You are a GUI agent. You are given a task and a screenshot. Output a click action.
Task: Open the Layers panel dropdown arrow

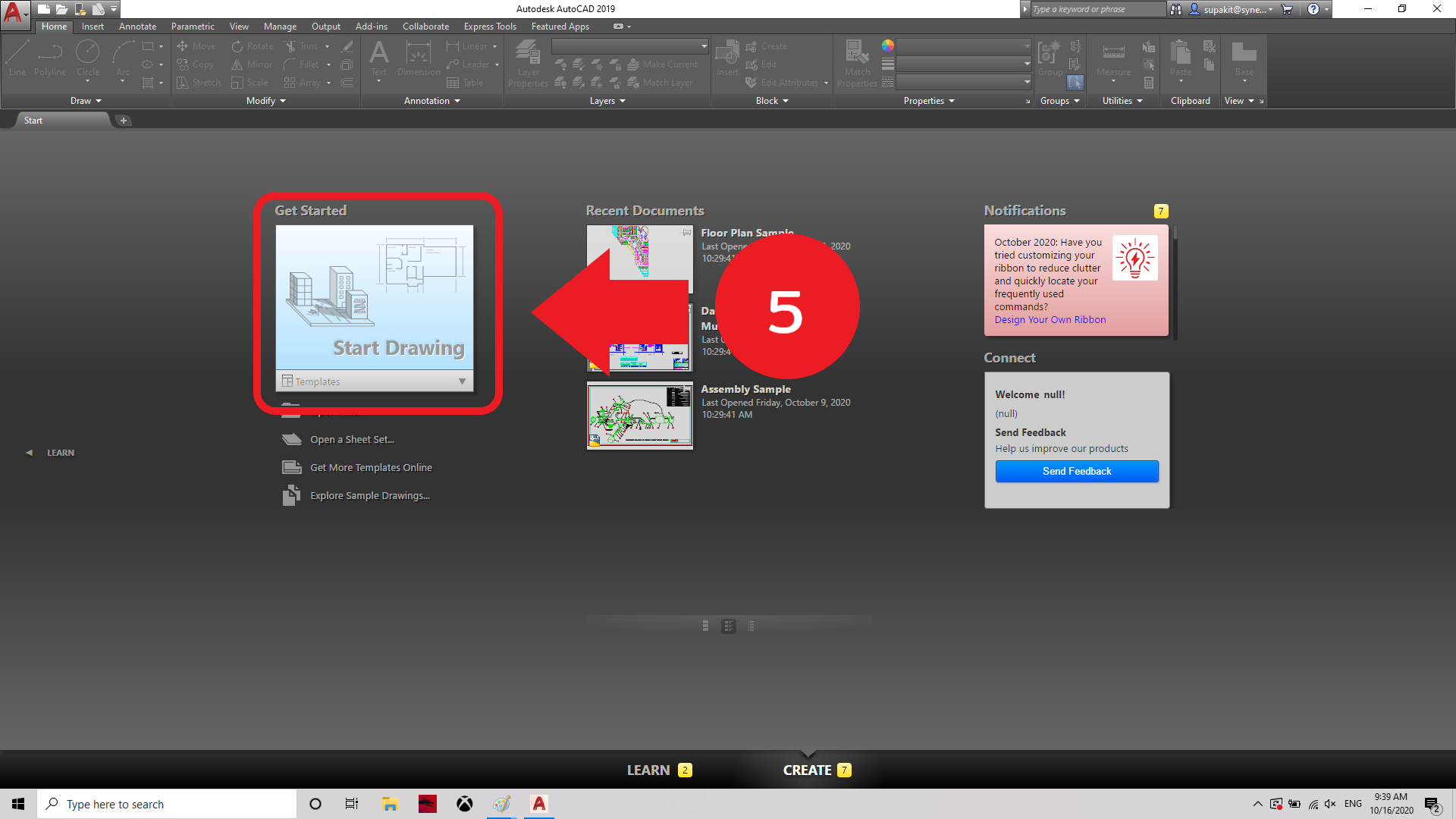[623, 101]
